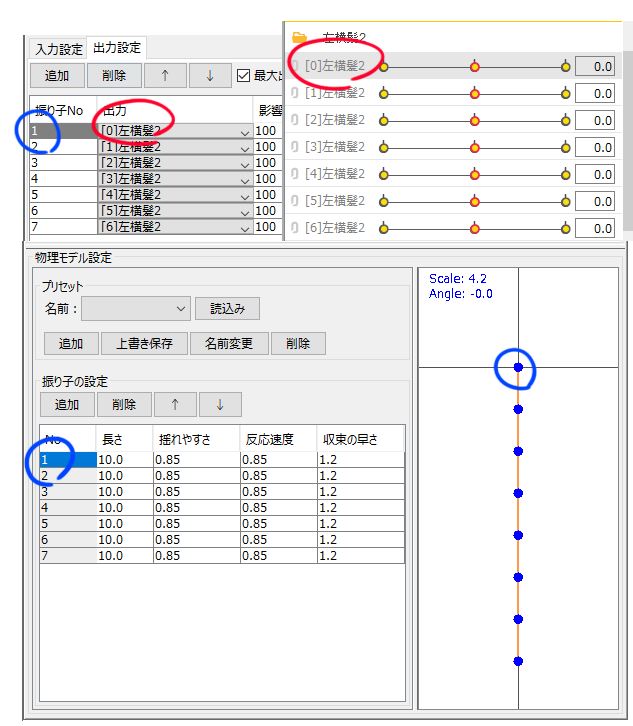Image resolution: width=633 pixels, height=726 pixels.
Task: Click the 収束の早さ cell of pendulum row 7
Action: click(x=361, y=556)
